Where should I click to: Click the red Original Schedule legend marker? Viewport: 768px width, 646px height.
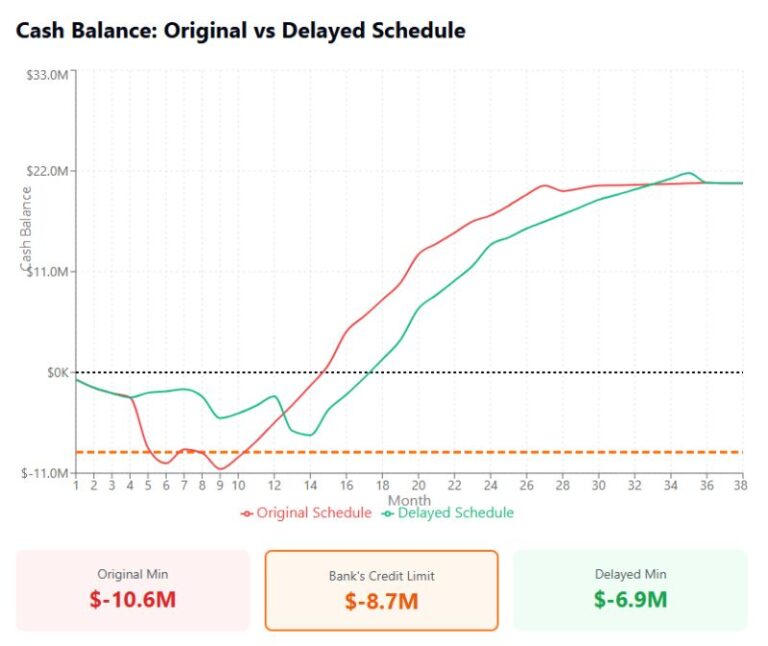click(x=247, y=513)
